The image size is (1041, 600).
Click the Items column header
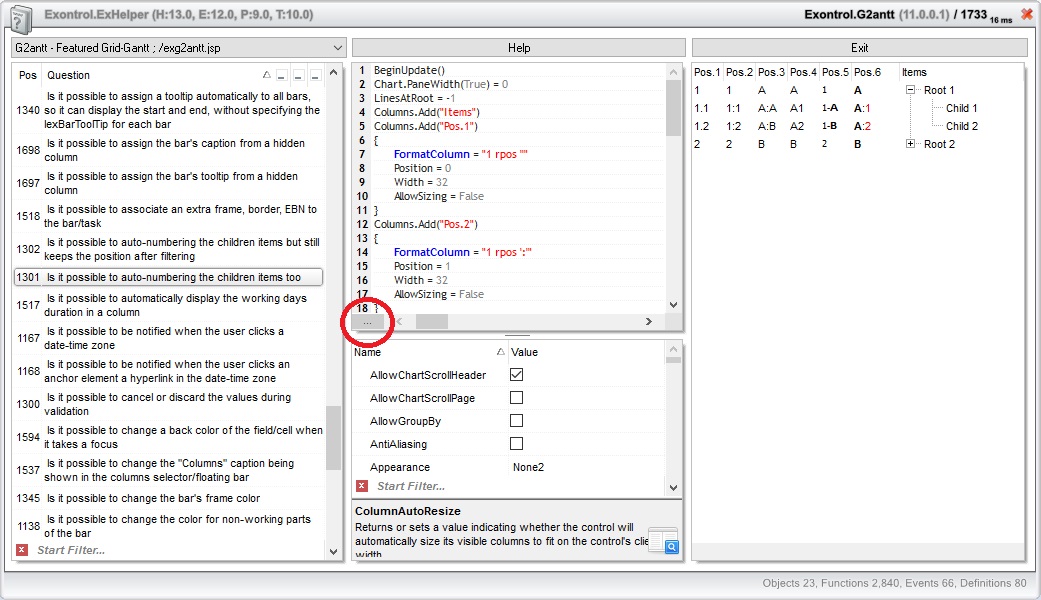[914, 72]
